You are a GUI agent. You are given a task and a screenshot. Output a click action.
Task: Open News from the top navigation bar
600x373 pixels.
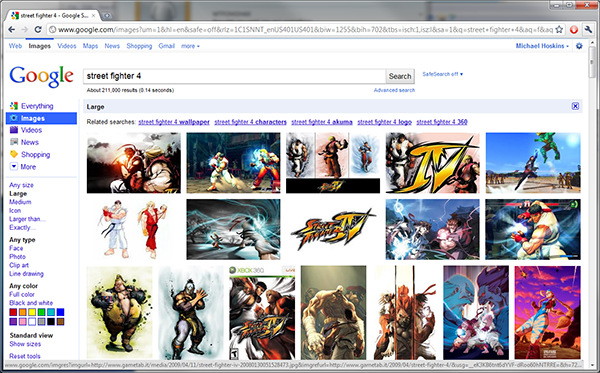click(x=112, y=46)
